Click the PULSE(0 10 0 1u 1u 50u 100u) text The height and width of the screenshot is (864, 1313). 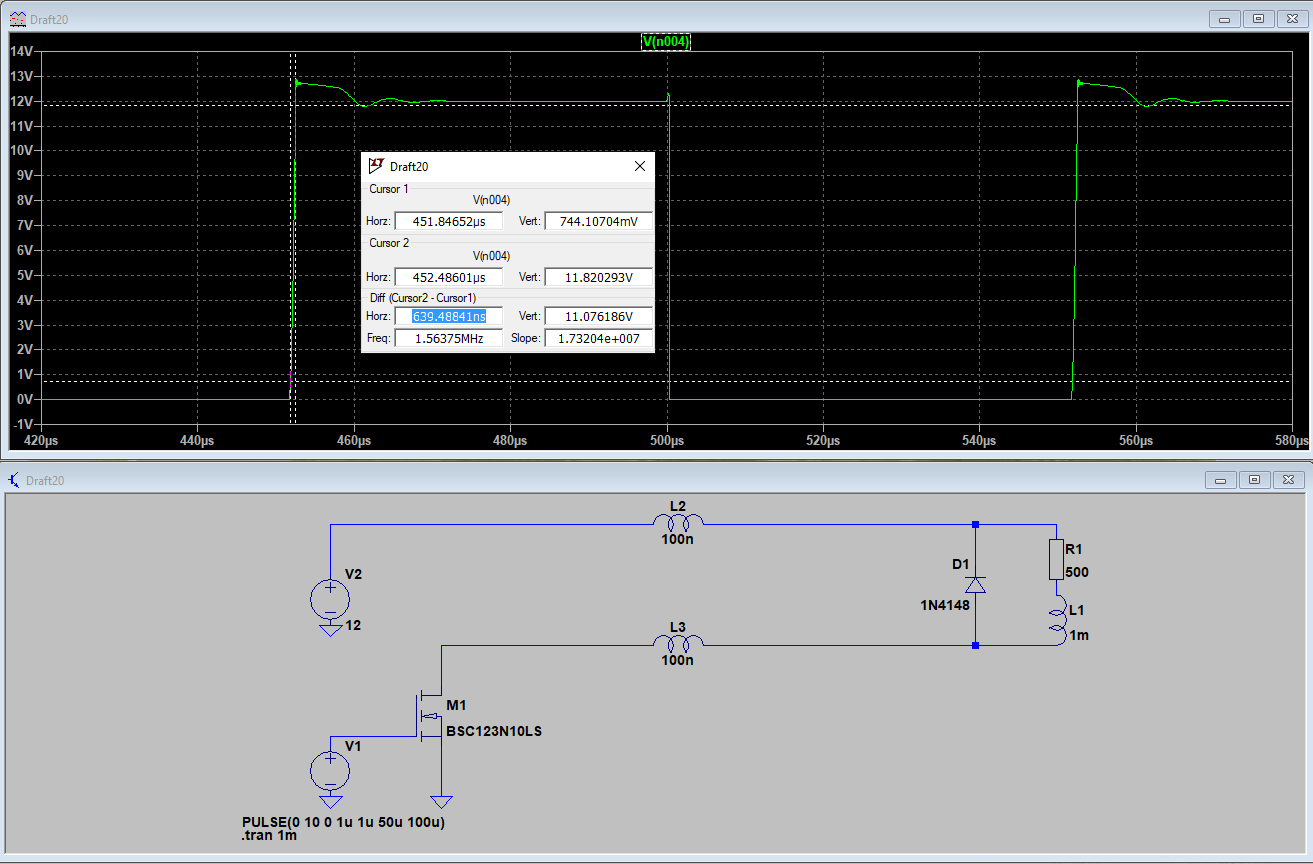pos(343,822)
